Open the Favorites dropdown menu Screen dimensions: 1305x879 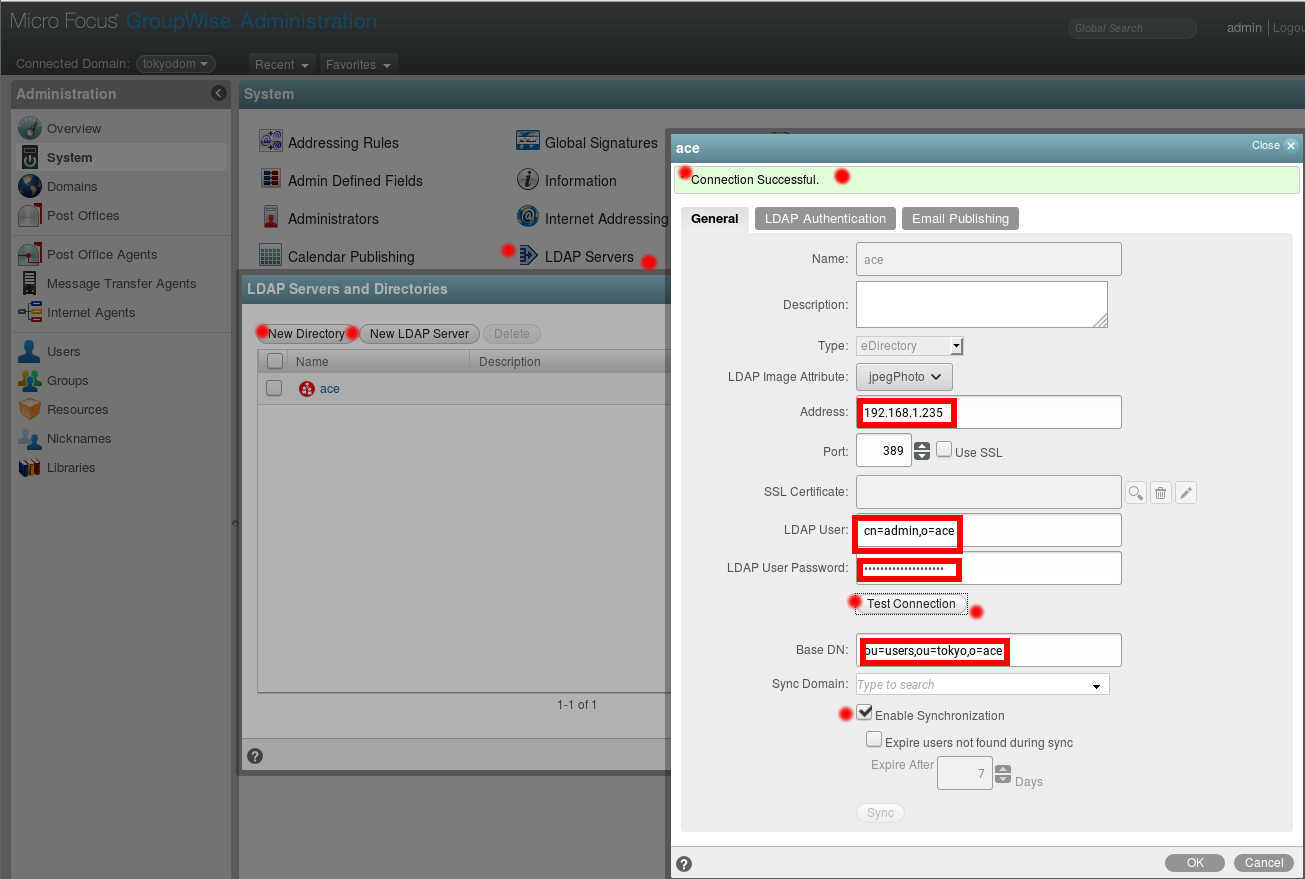[358, 64]
